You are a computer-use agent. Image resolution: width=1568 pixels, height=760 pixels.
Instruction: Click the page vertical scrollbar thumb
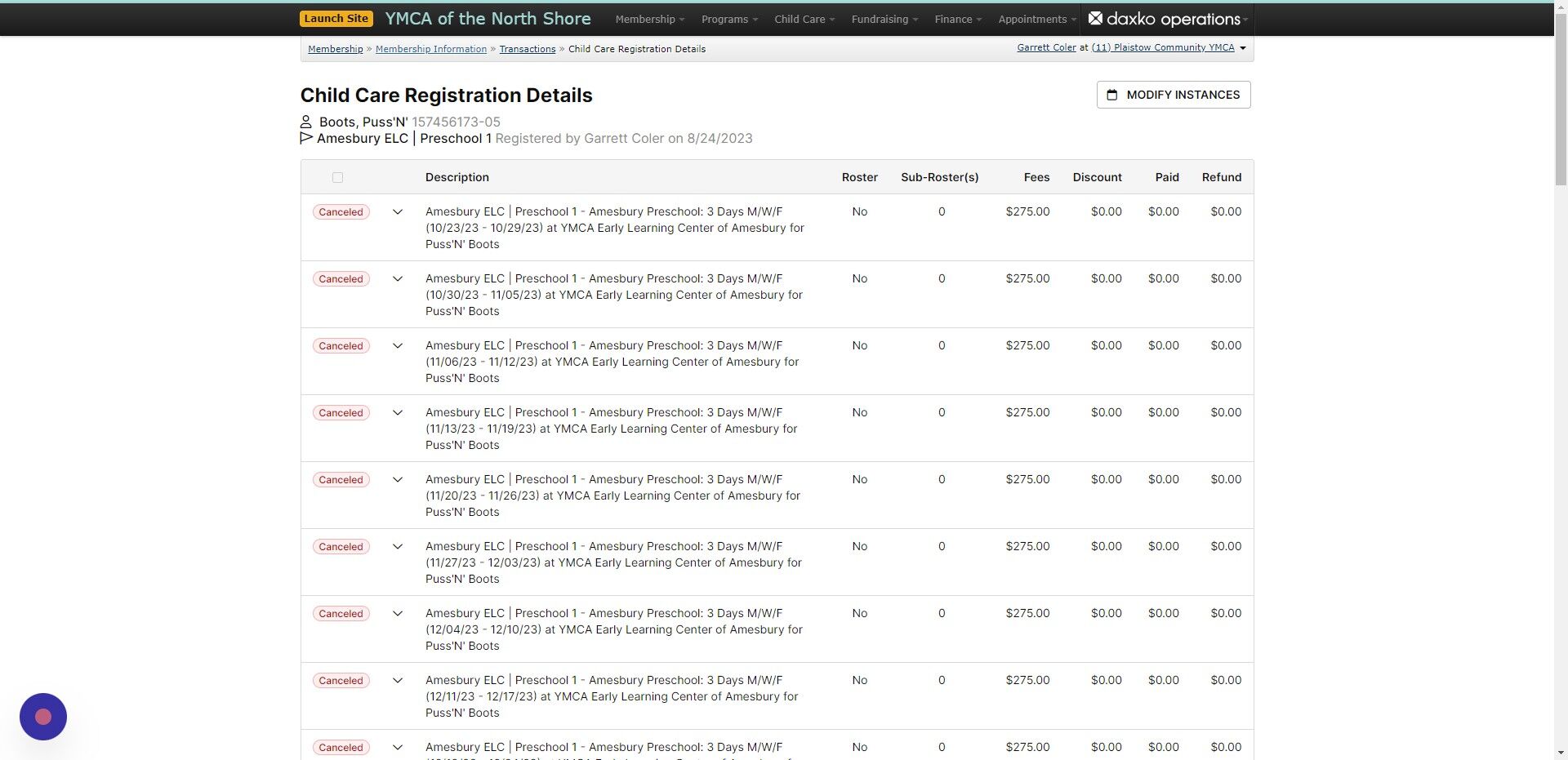[x=1561, y=98]
